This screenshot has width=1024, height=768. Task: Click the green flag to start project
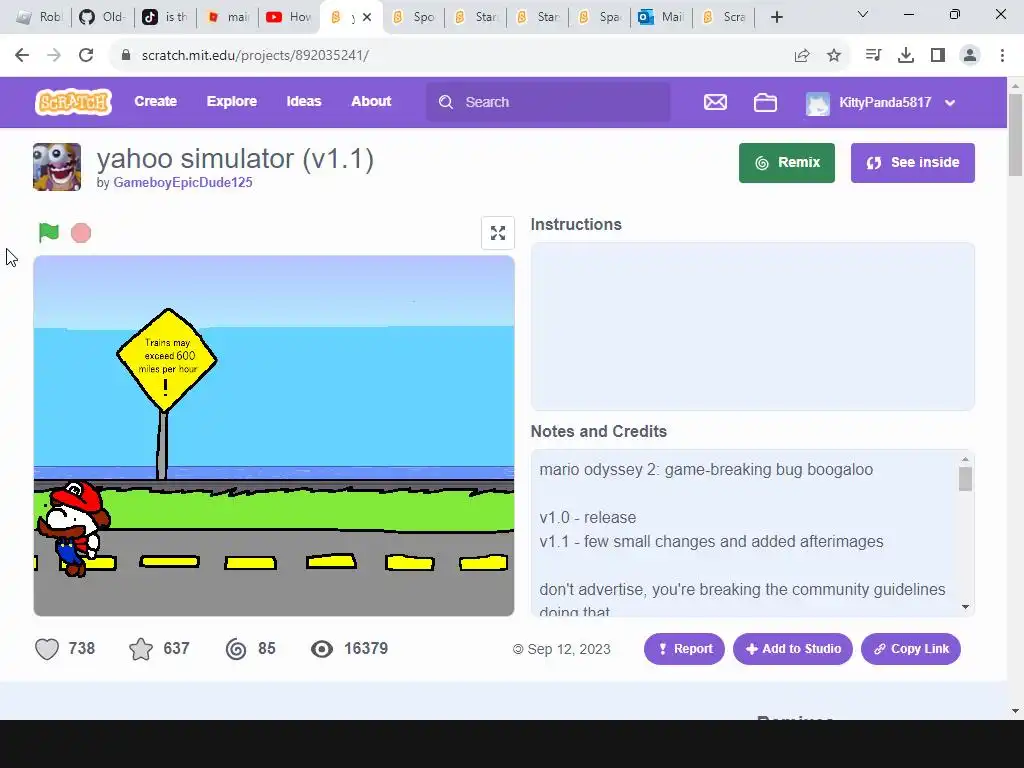point(49,232)
